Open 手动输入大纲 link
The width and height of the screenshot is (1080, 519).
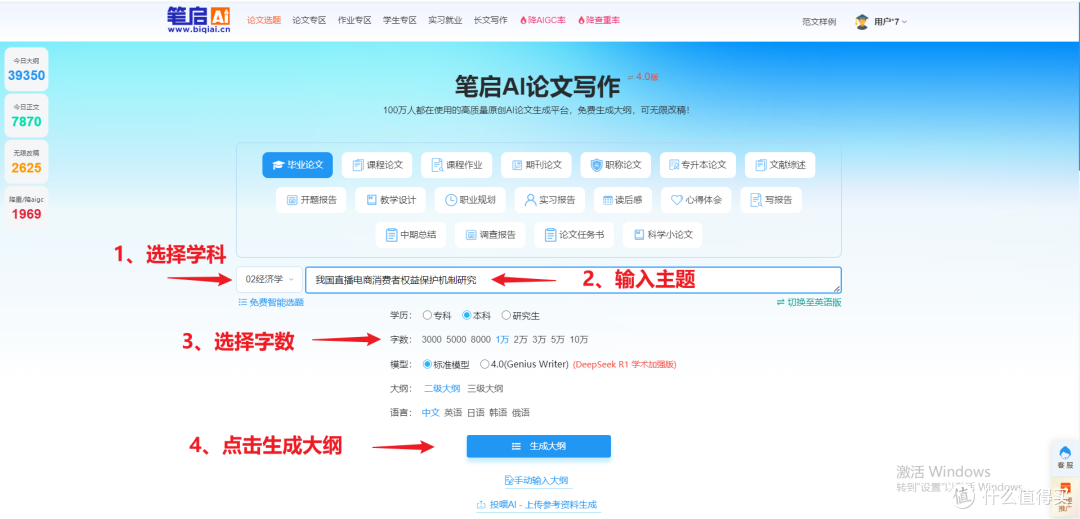pyautogui.click(x=537, y=480)
